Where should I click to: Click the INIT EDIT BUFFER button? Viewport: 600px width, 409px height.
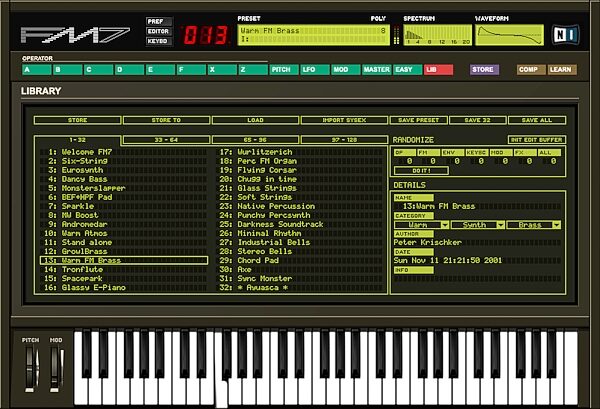(537, 140)
